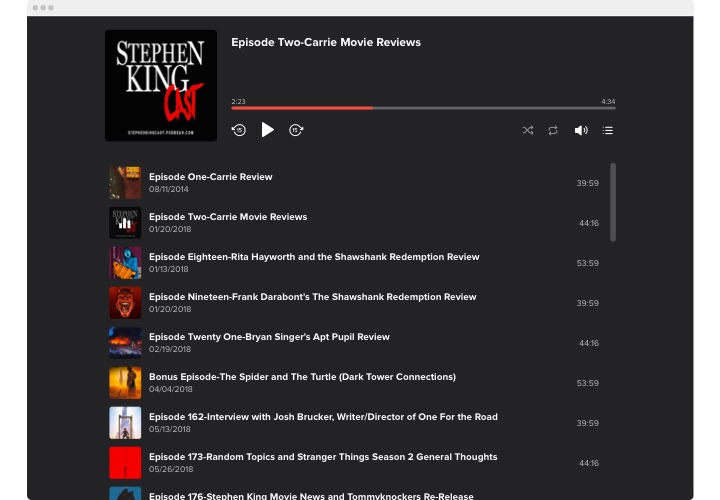Image resolution: width=720 pixels, height=500 pixels.
Task: Click the episode list scrollbar
Action: (x=613, y=202)
